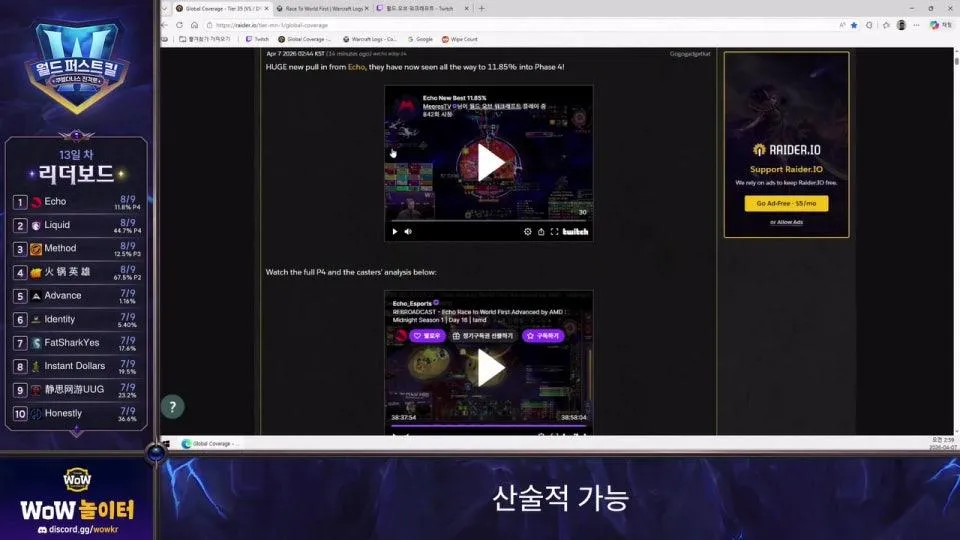Screen dimensions: 960x540
Task: Go back in browser history
Action: pos(164,25)
